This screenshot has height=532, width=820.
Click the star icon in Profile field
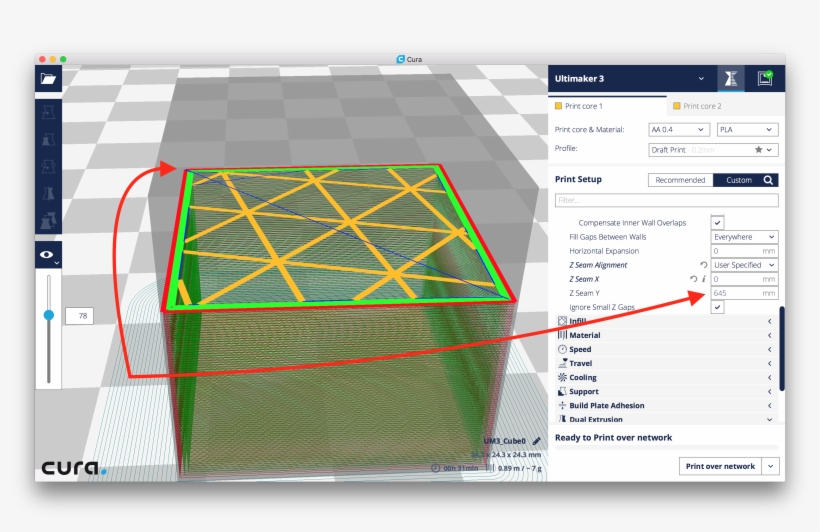point(759,149)
